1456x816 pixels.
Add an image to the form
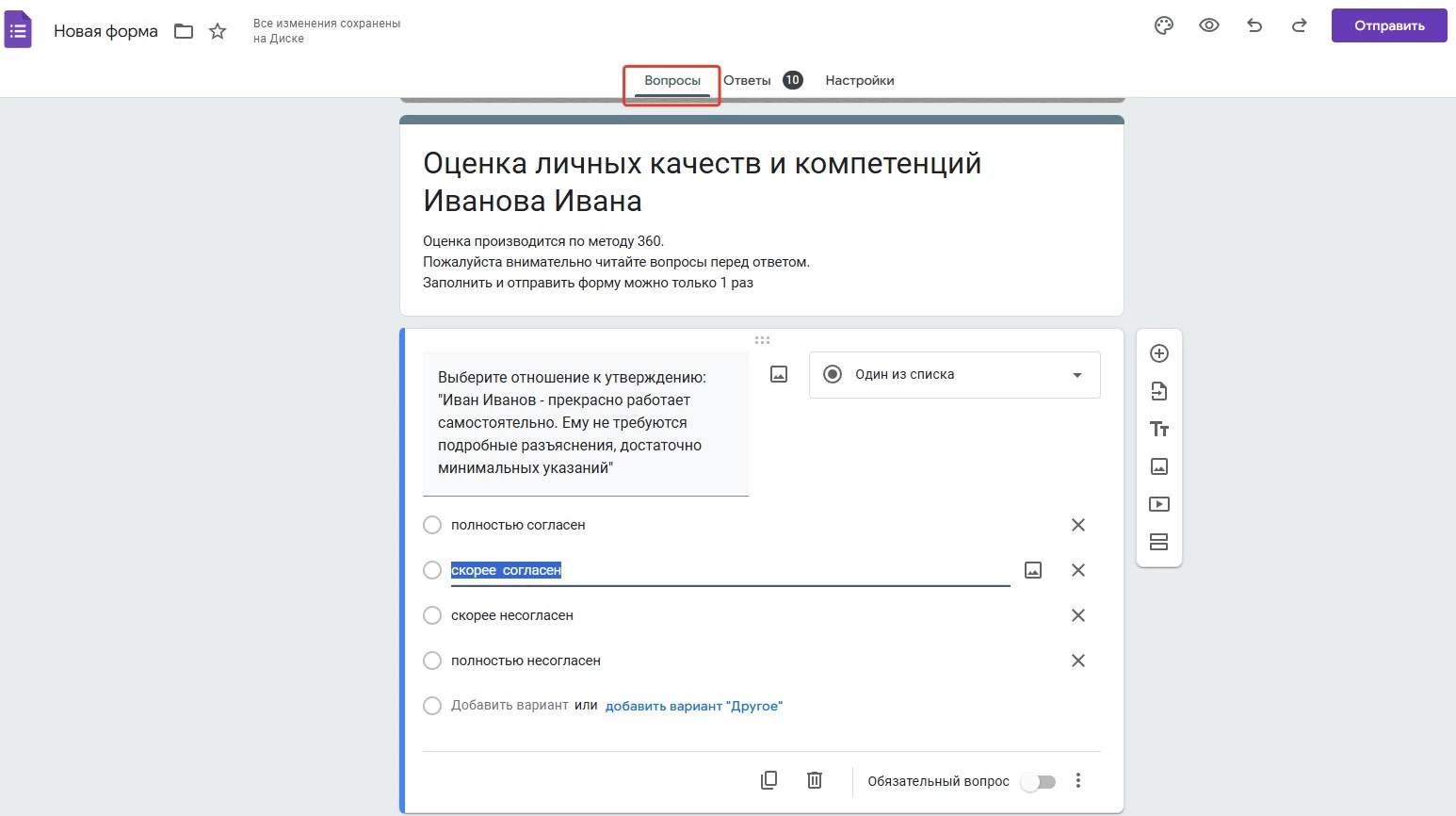(1159, 466)
